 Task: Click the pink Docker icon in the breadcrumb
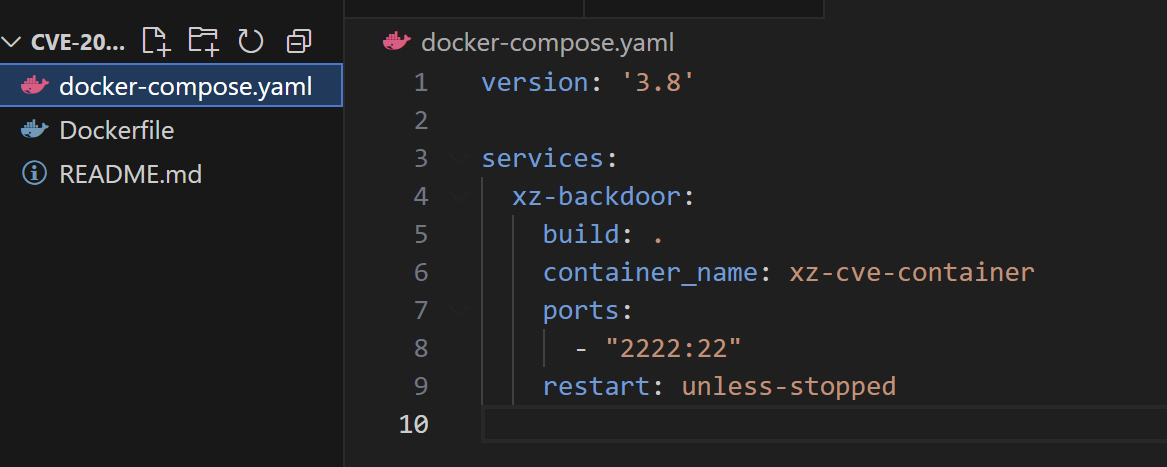click(x=397, y=42)
